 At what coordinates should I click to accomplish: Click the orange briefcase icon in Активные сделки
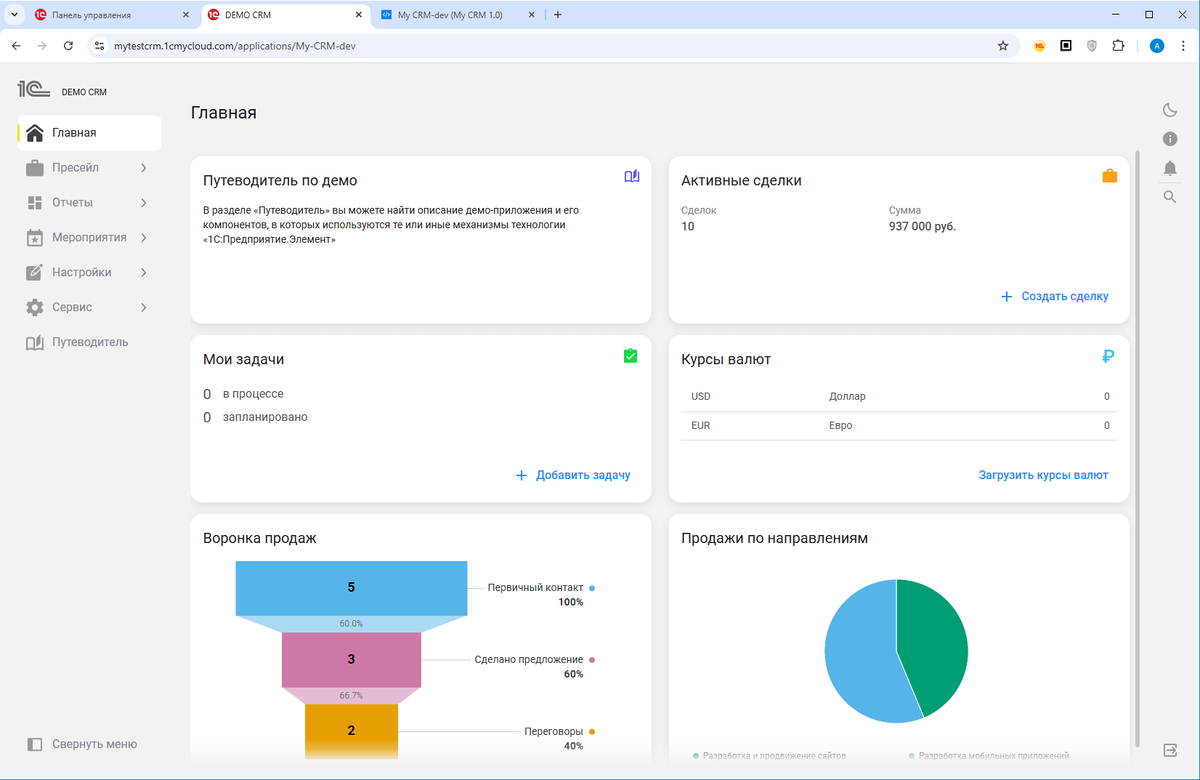[x=1109, y=177]
